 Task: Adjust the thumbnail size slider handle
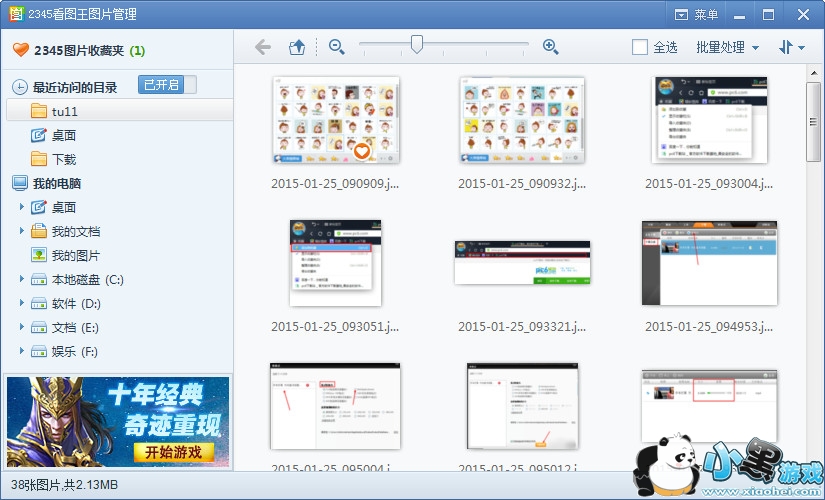click(417, 45)
